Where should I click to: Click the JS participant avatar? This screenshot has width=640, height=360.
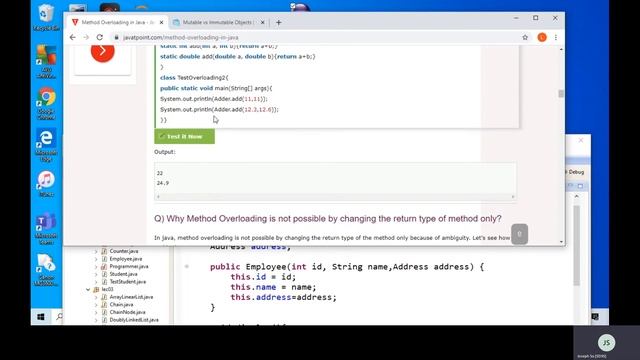pos(606,342)
